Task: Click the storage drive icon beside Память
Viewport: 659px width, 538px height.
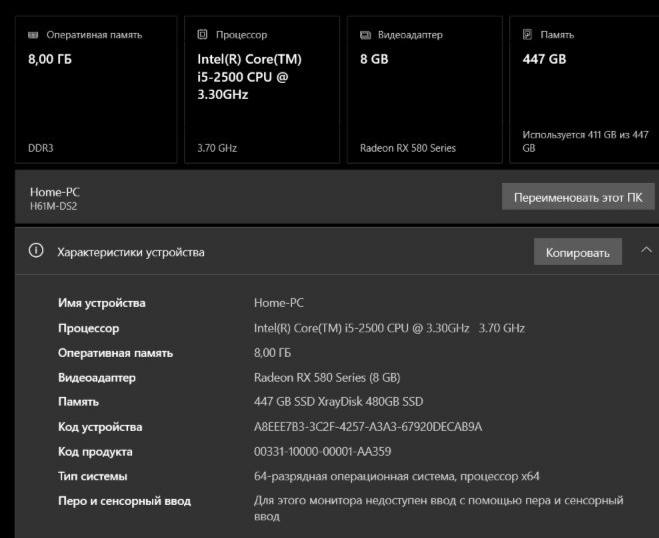Action: tap(527, 34)
